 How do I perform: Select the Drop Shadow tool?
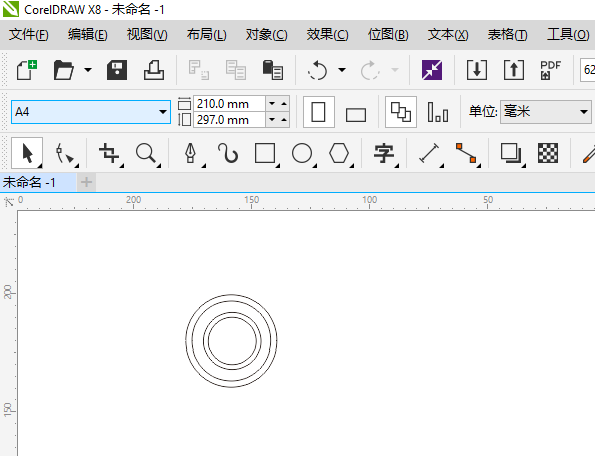511,153
